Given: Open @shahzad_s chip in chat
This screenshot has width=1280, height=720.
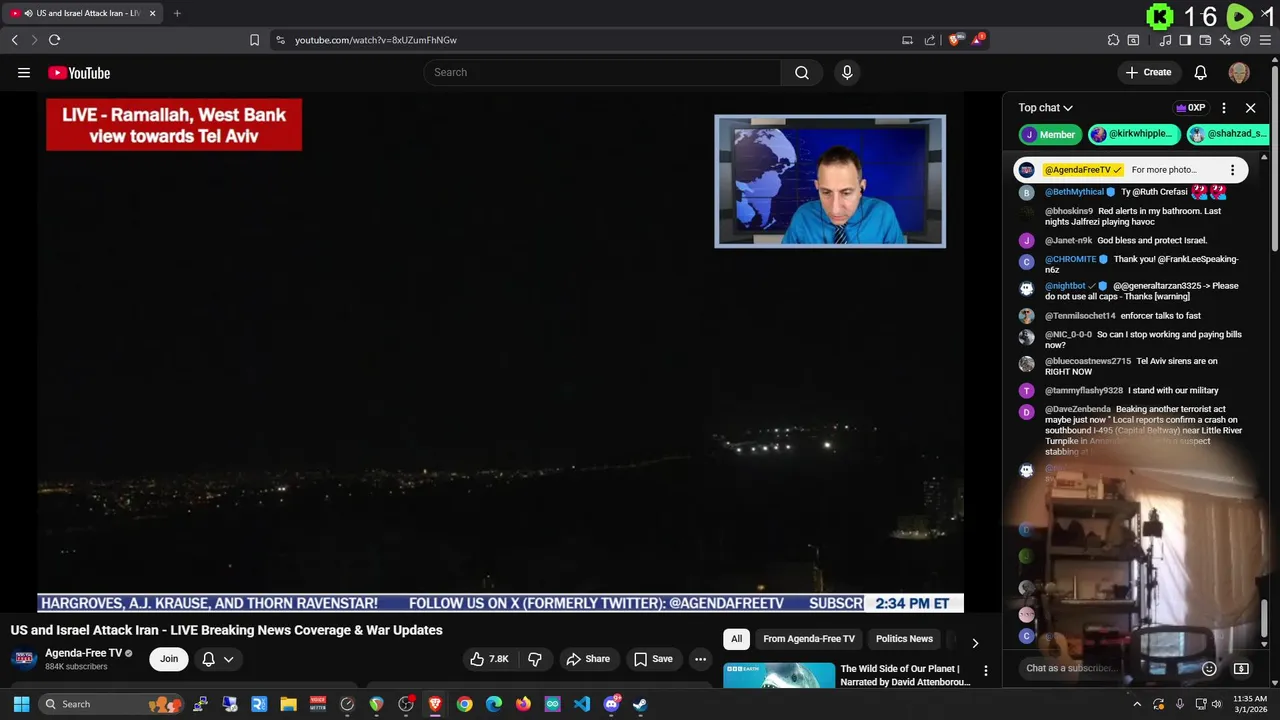Looking at the screenshot, I should 1227,134.
